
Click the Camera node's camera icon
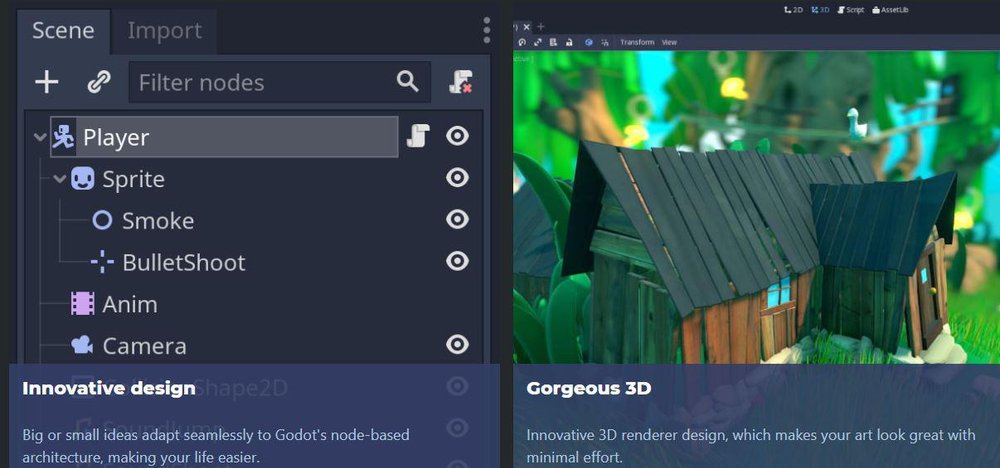82,345
